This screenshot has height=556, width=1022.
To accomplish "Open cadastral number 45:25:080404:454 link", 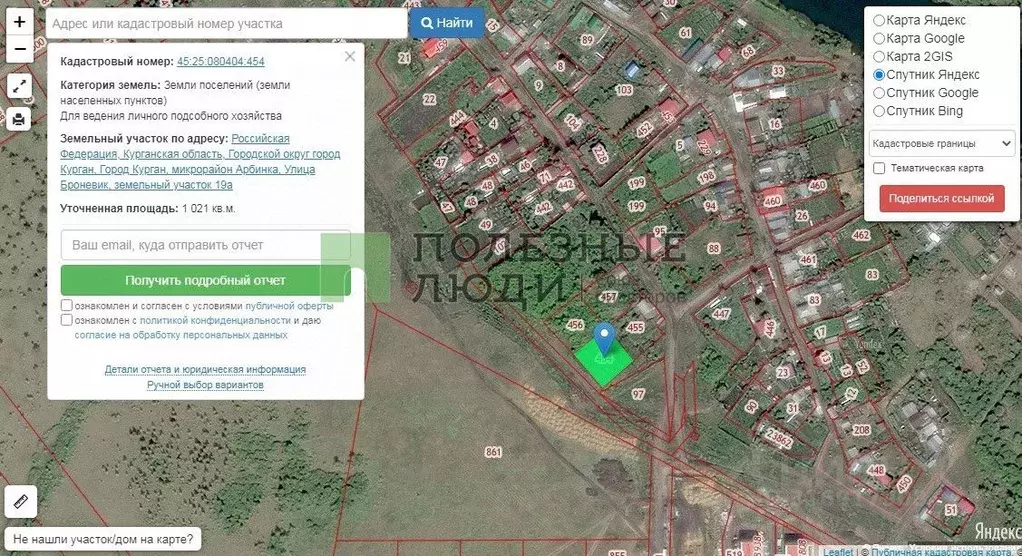I will 220,61.
